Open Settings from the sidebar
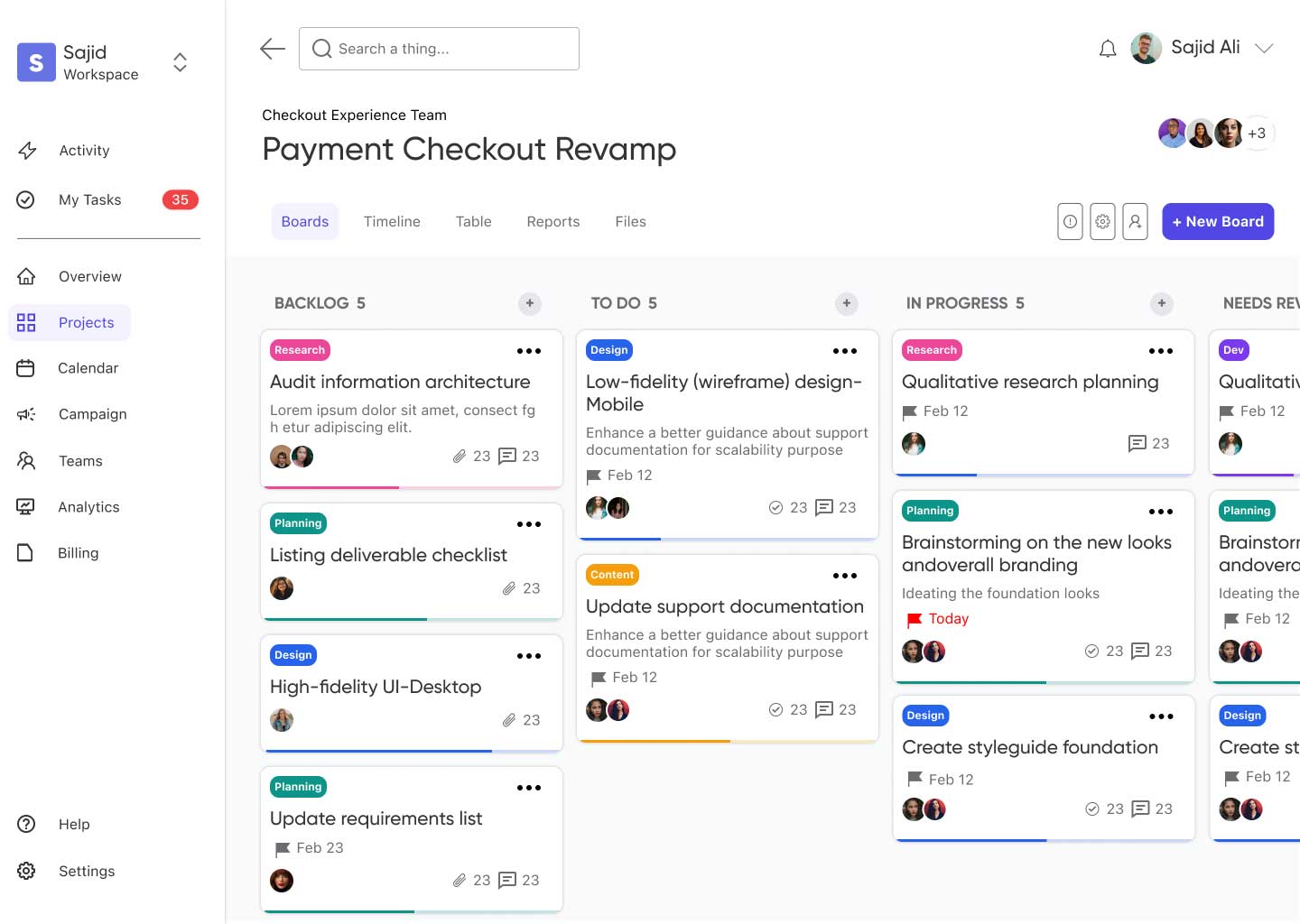The height and width of the screenshot is (924, 1300). click(87, 871)
